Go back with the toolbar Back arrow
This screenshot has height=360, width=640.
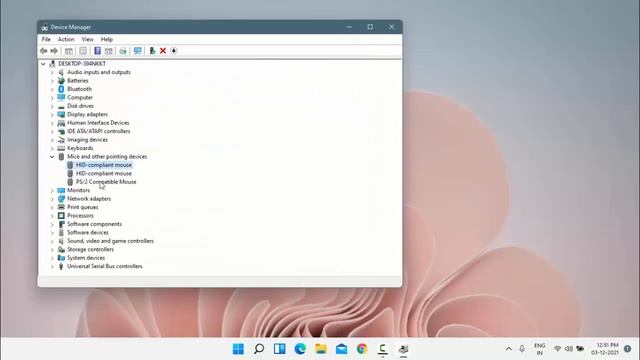44,51
